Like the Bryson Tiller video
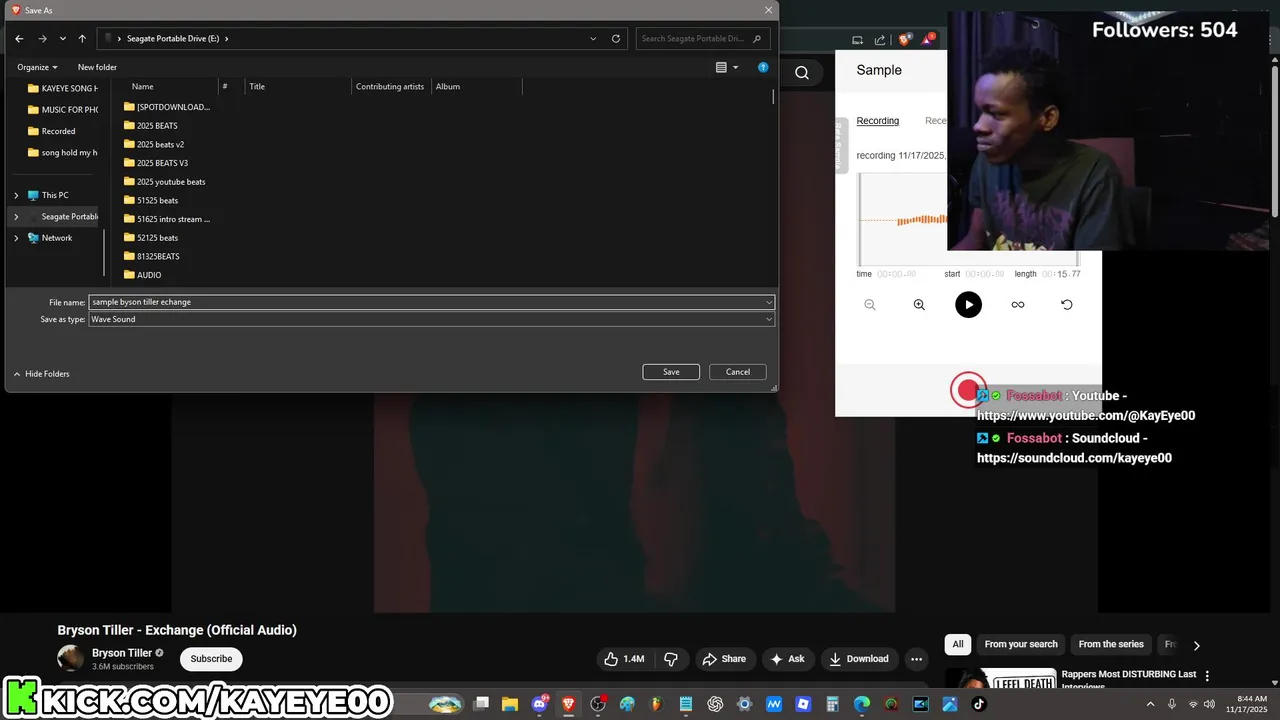The height and width of the screenshot is (720, 1280). 624,659
